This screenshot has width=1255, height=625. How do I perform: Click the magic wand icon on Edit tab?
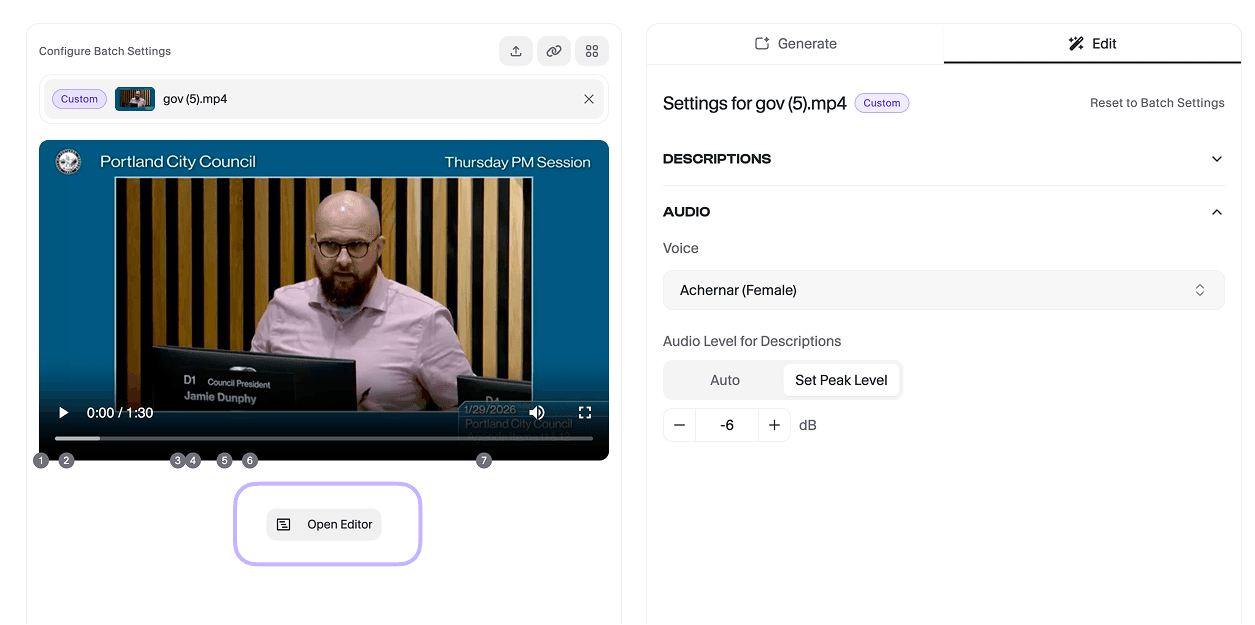coord(1075,43)
